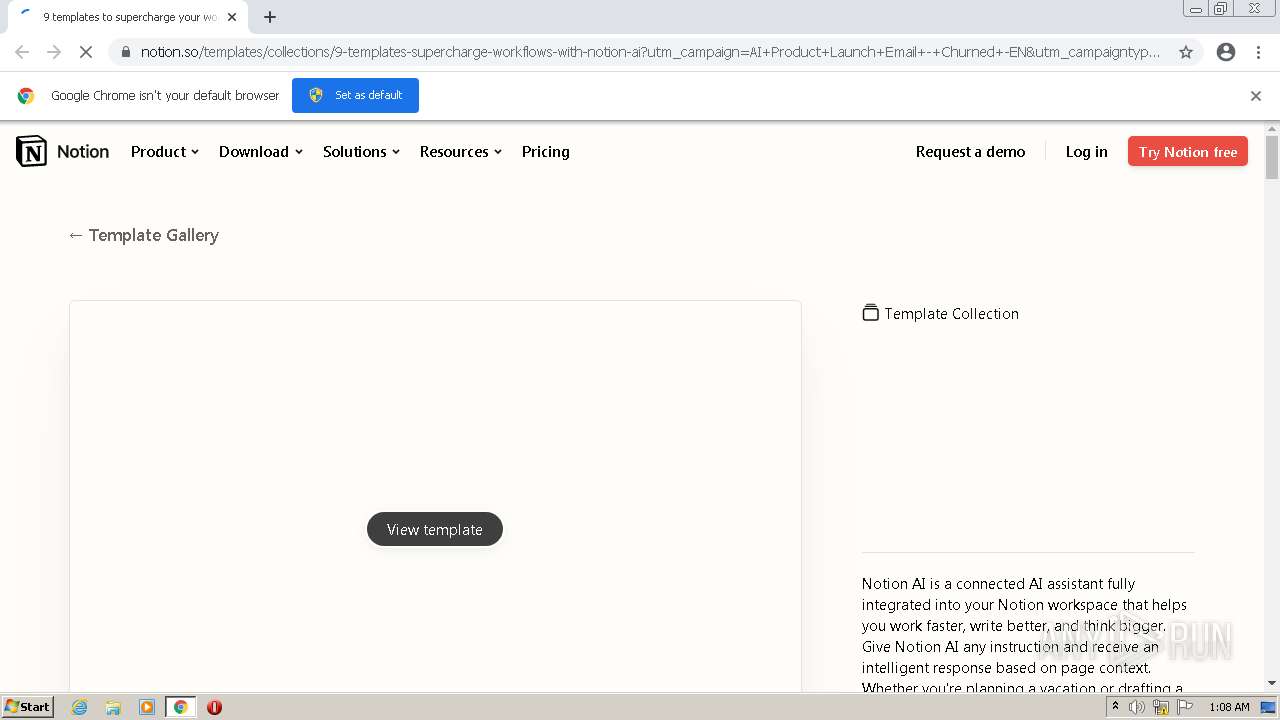The width and height of the screenshot is (1280, 720).
Task: Click the Log in link
Action: (1086, 151)
